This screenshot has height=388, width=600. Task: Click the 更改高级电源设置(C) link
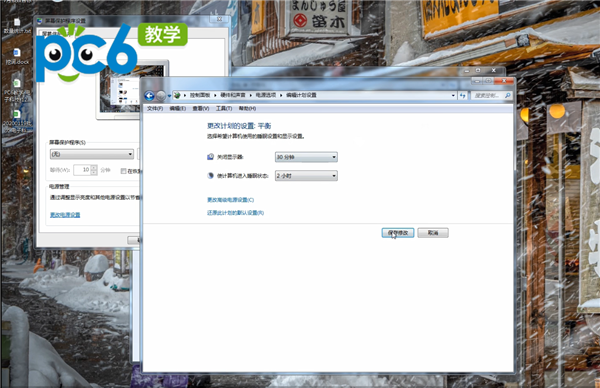pos(230,200)
